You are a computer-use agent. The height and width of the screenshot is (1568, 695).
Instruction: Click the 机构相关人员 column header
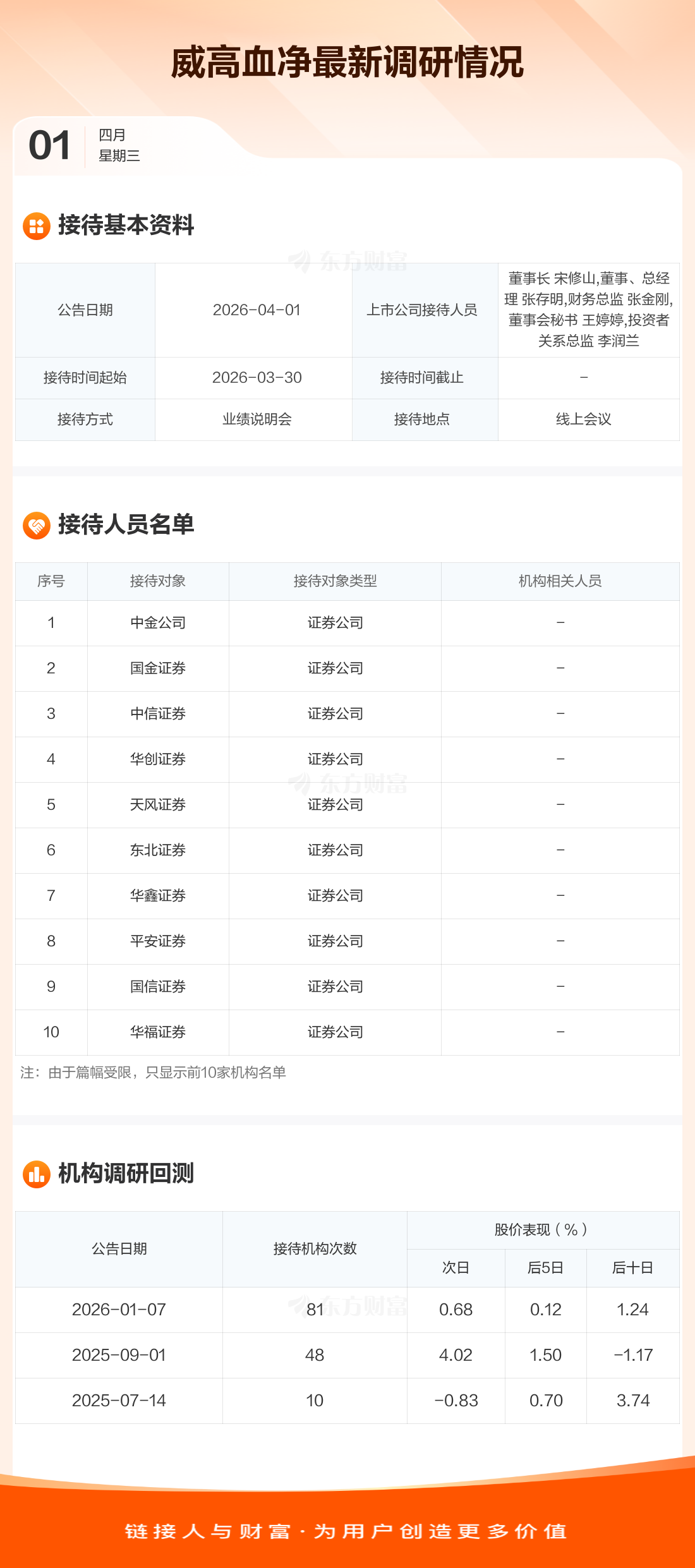tap(560, 581)
